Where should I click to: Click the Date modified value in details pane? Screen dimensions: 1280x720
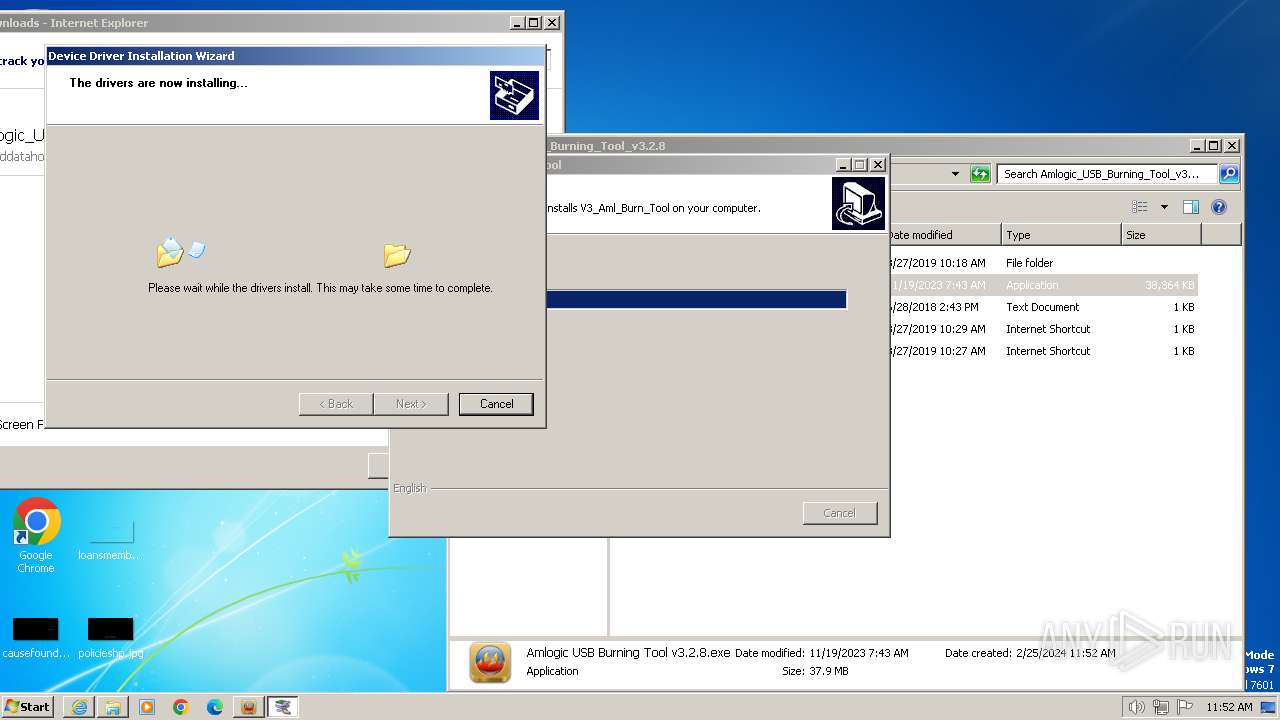pos(859,653)
